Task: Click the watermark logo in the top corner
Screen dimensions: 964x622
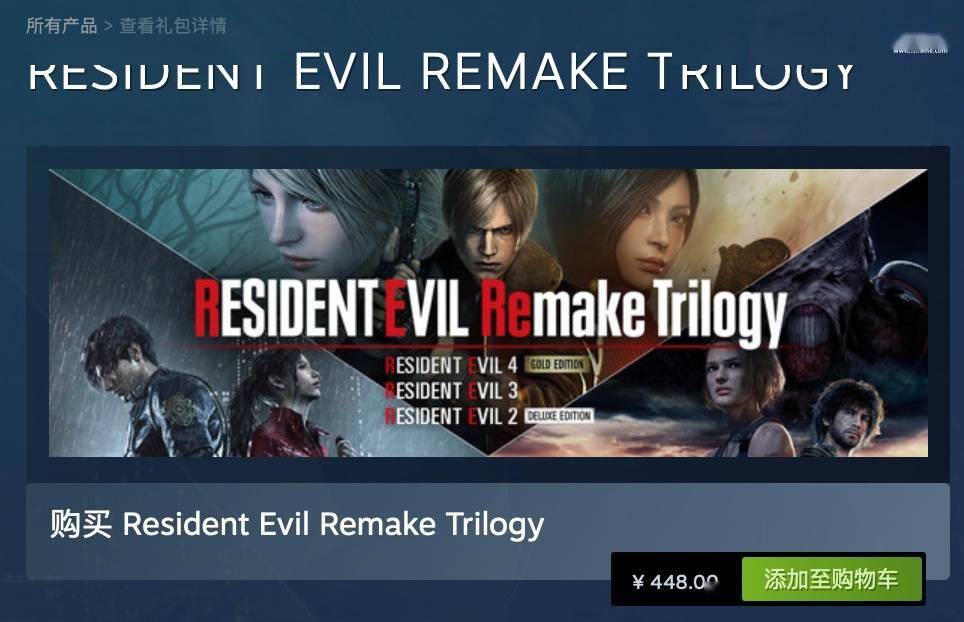Action: click(x=920, y=45)
